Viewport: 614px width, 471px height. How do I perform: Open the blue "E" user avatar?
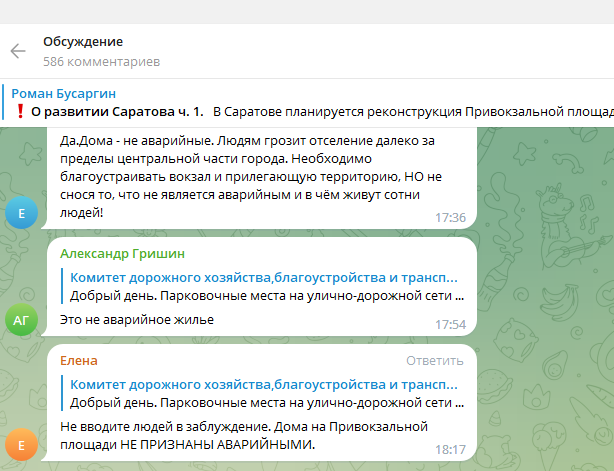coord(21,213)
